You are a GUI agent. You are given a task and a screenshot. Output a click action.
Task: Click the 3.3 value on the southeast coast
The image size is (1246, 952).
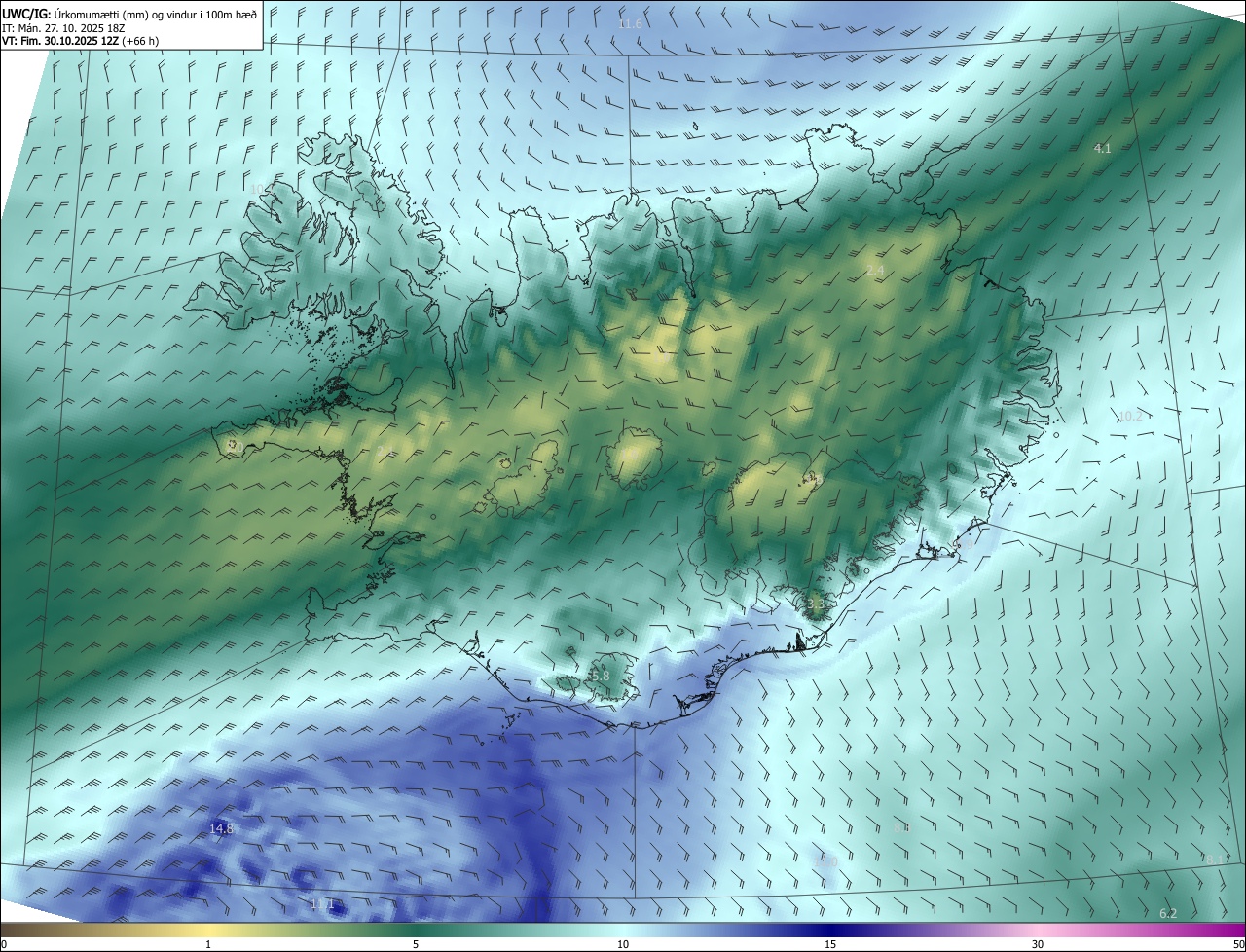tap(816, 604)
